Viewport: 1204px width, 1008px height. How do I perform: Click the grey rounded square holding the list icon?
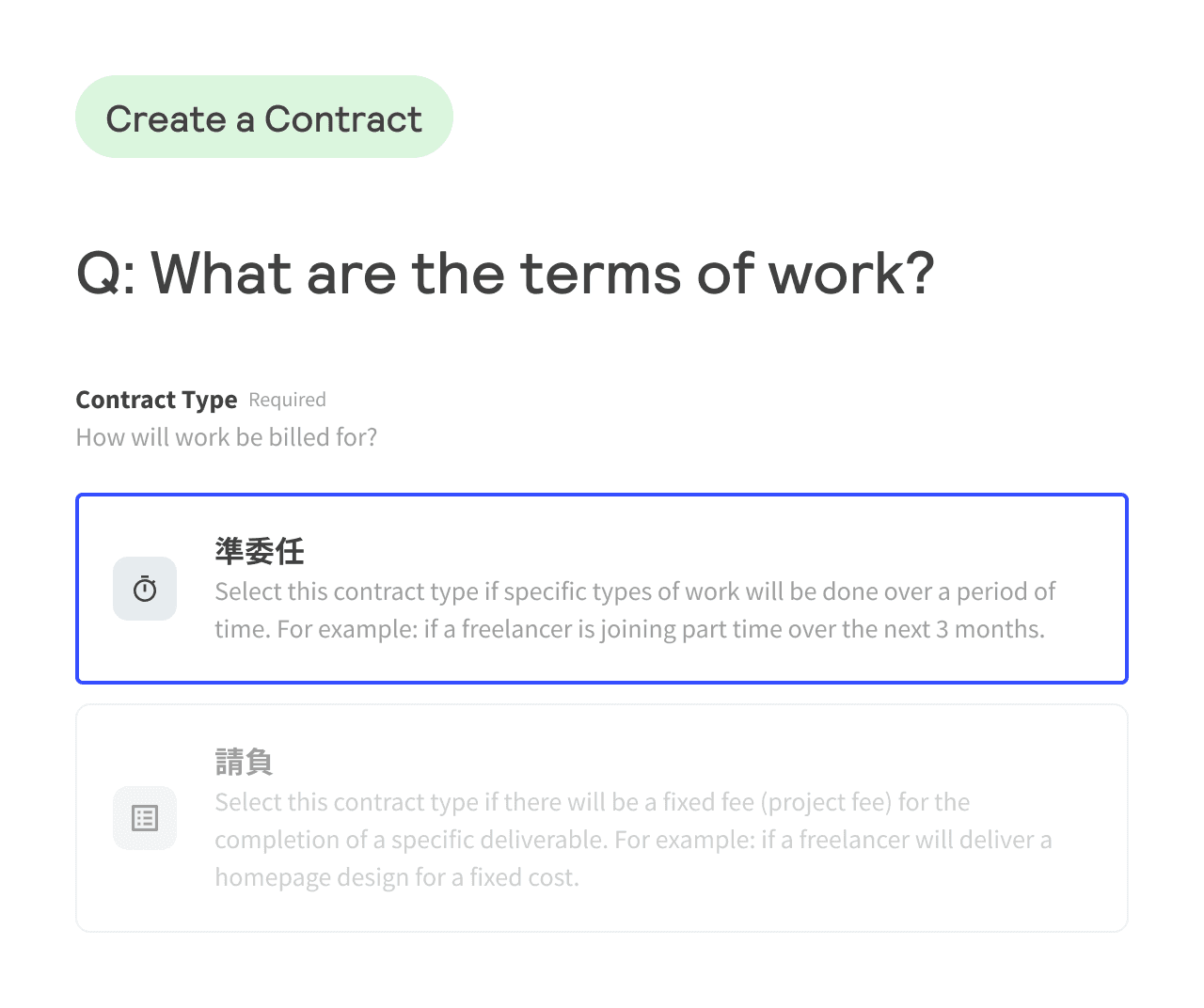pyautogui.click(x=145, y=818)
